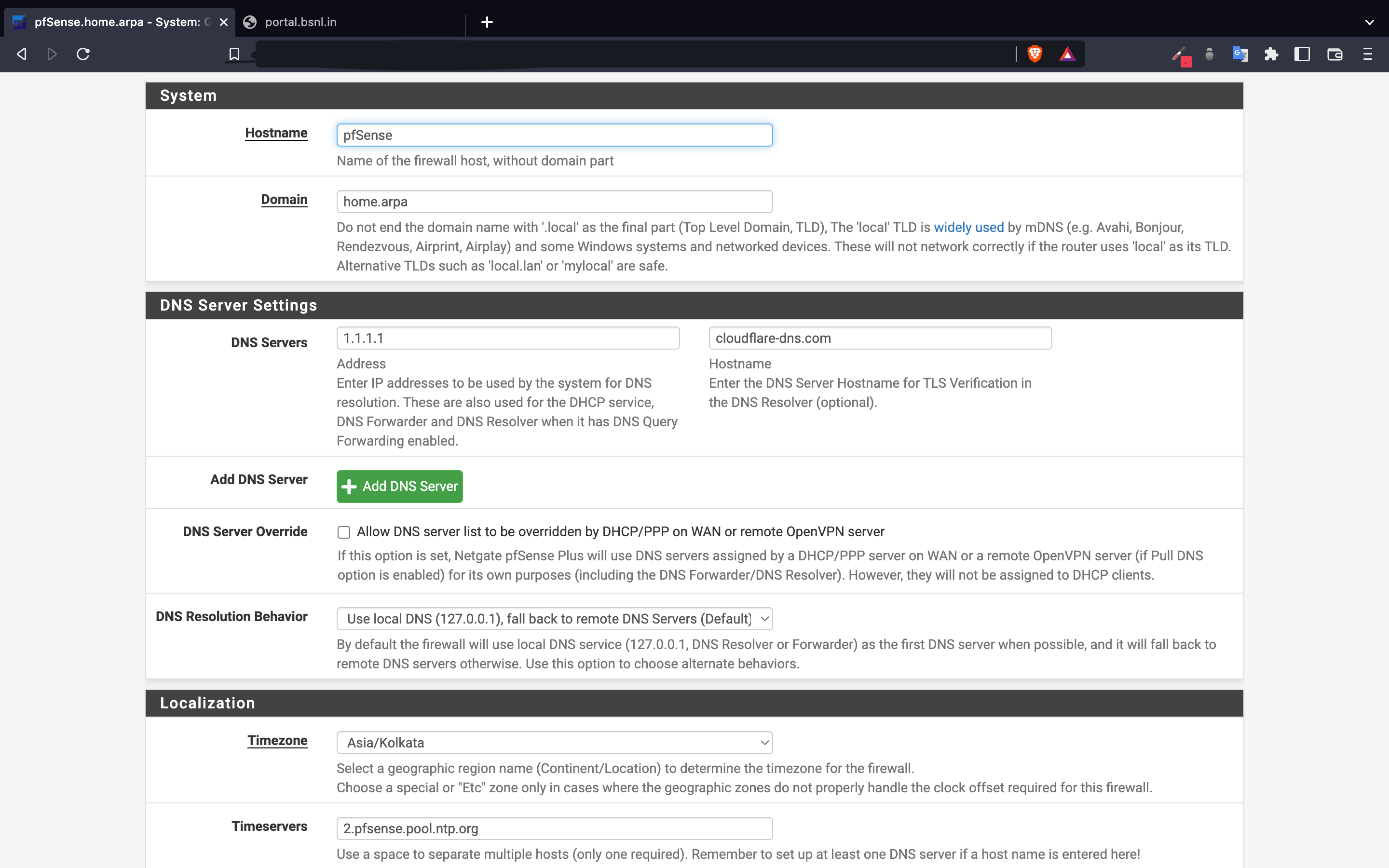The width and height of the screenshot is (1389, 868).
Task: Click the DNS Server Settings header
Action: pyautogui.click(x=694, y=305)
